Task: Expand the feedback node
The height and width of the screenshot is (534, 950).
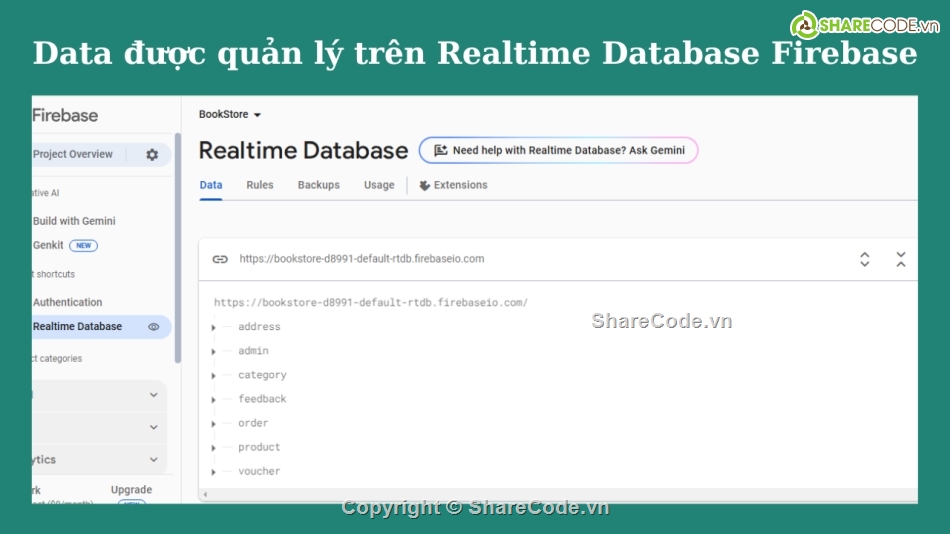Action: point(213,399)
